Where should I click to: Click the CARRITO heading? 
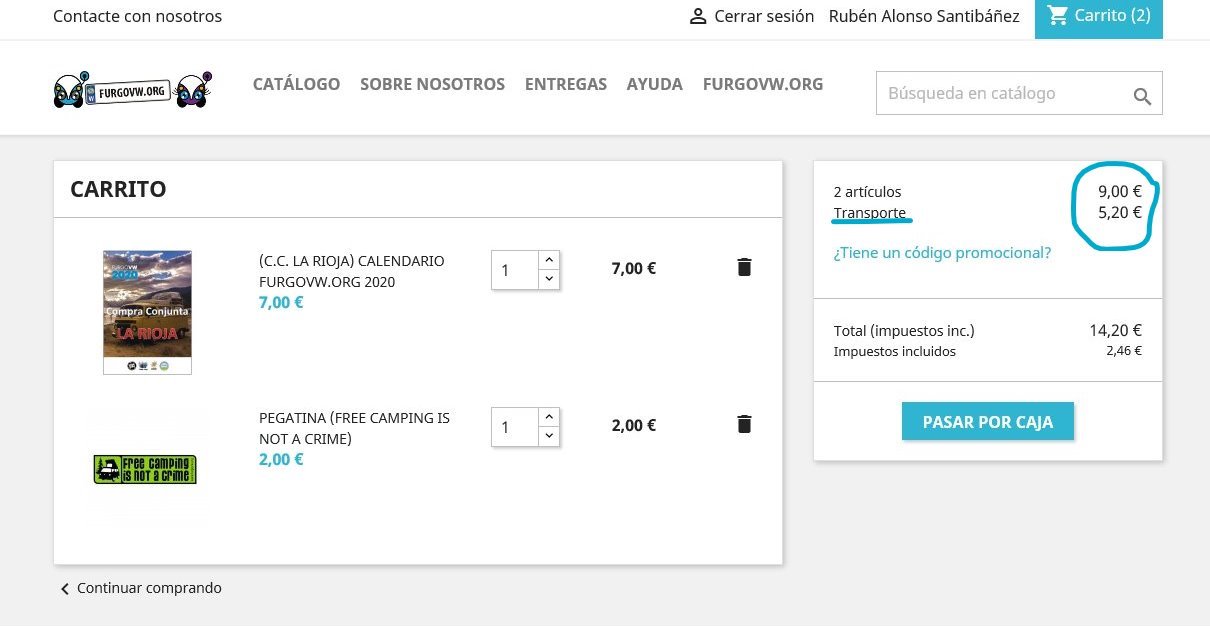coord(118,189)
